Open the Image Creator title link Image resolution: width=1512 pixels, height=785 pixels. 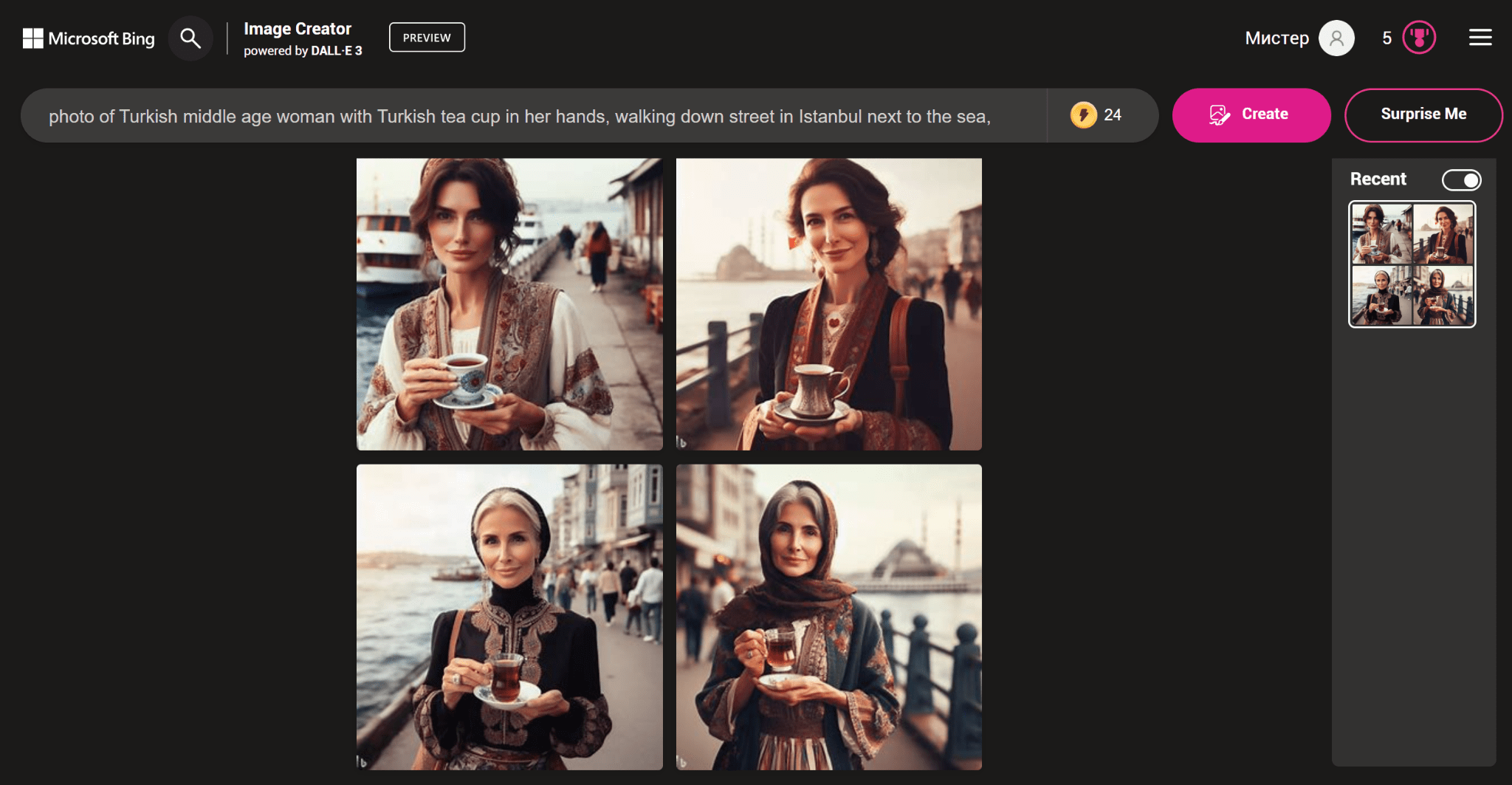tap(298, 29)
